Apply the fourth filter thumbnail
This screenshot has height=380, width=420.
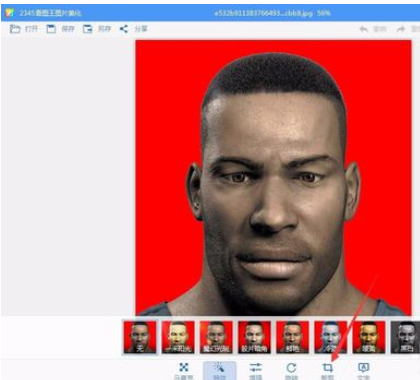(x=254, y=337)
